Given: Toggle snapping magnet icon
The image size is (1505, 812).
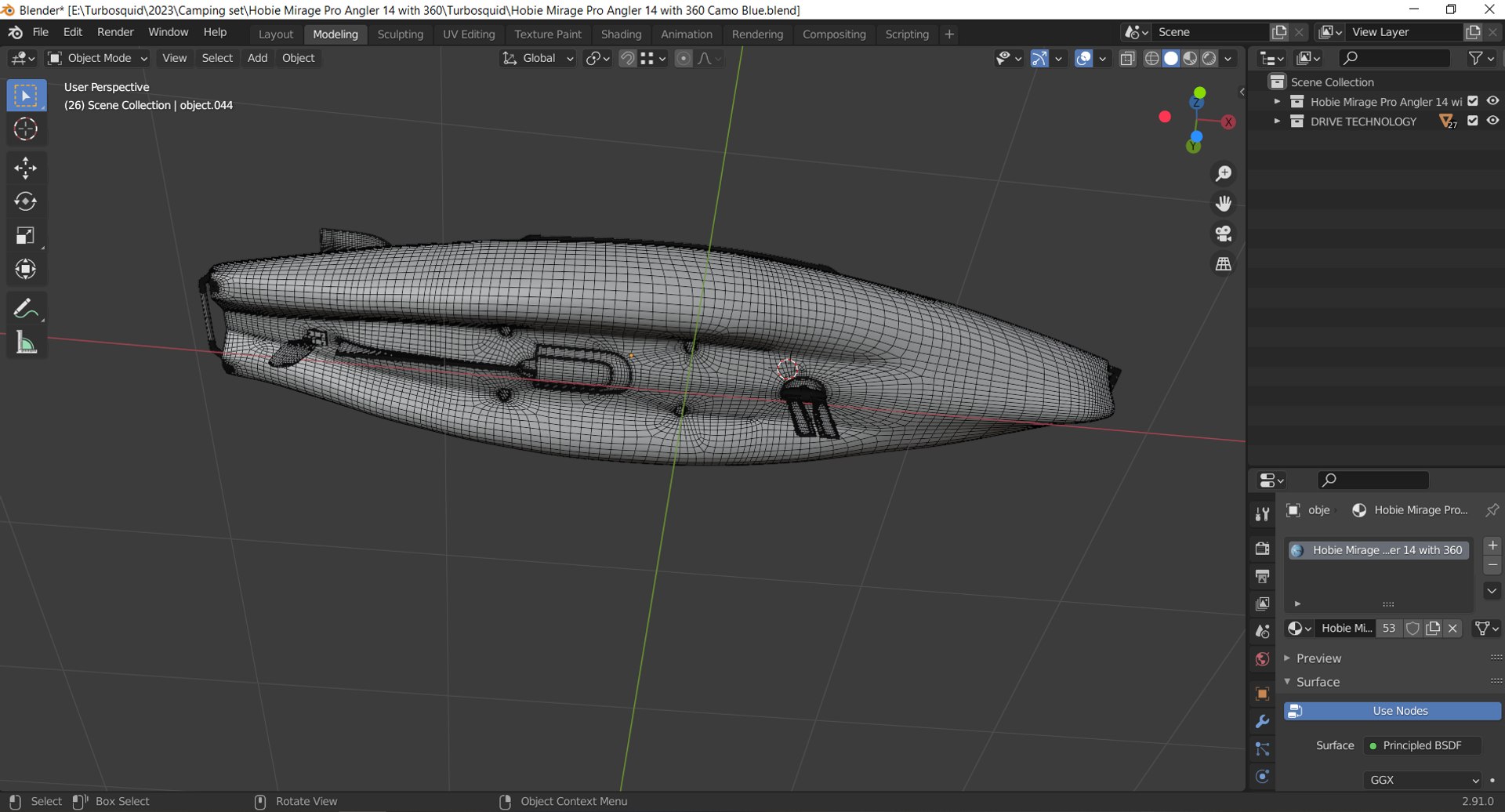Looking at the screenshot, I should click(x=627, y=58).
